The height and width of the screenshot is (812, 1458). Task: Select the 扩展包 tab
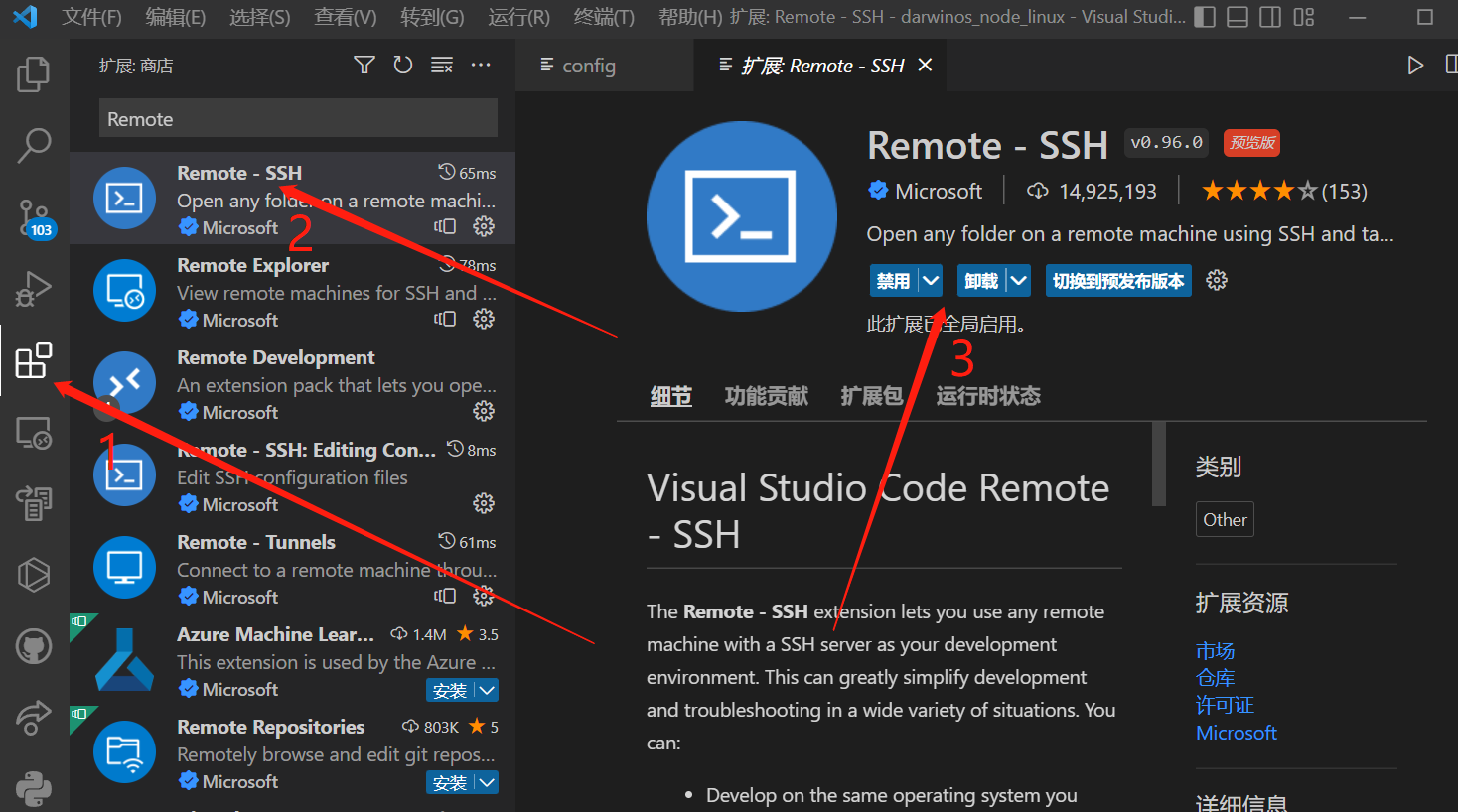point(872,396)
